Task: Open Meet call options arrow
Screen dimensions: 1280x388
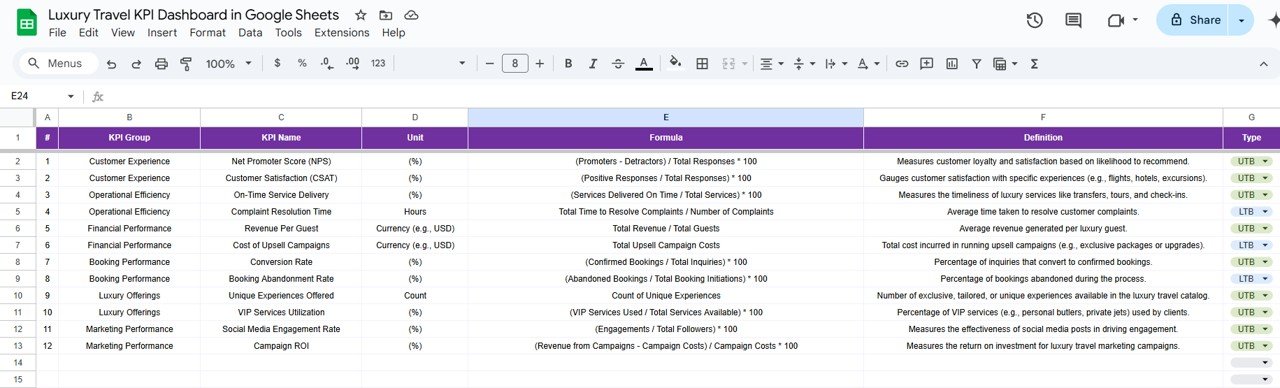Action: coord(1136,20)
